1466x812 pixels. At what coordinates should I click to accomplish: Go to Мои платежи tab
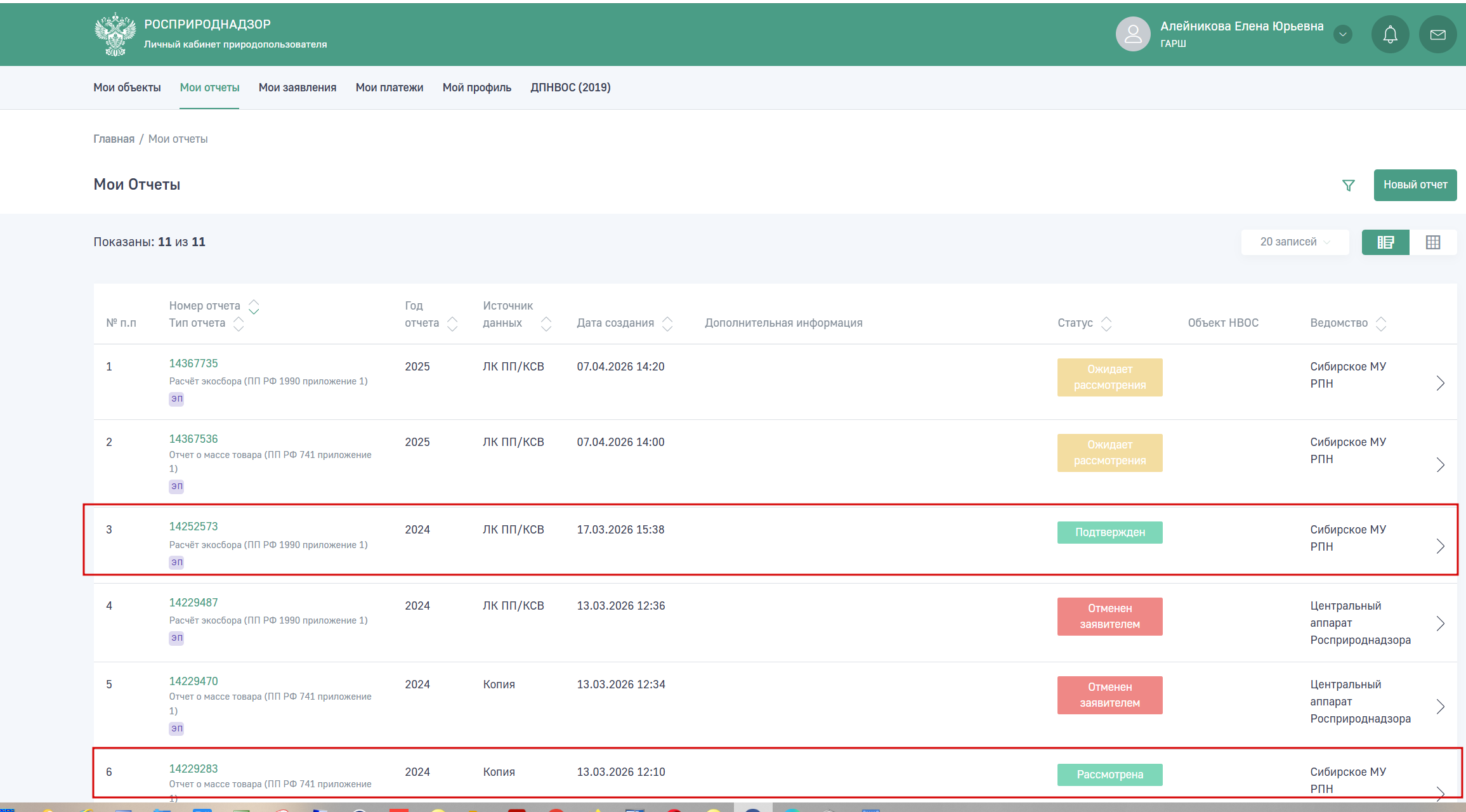click(x=389, y=88)
